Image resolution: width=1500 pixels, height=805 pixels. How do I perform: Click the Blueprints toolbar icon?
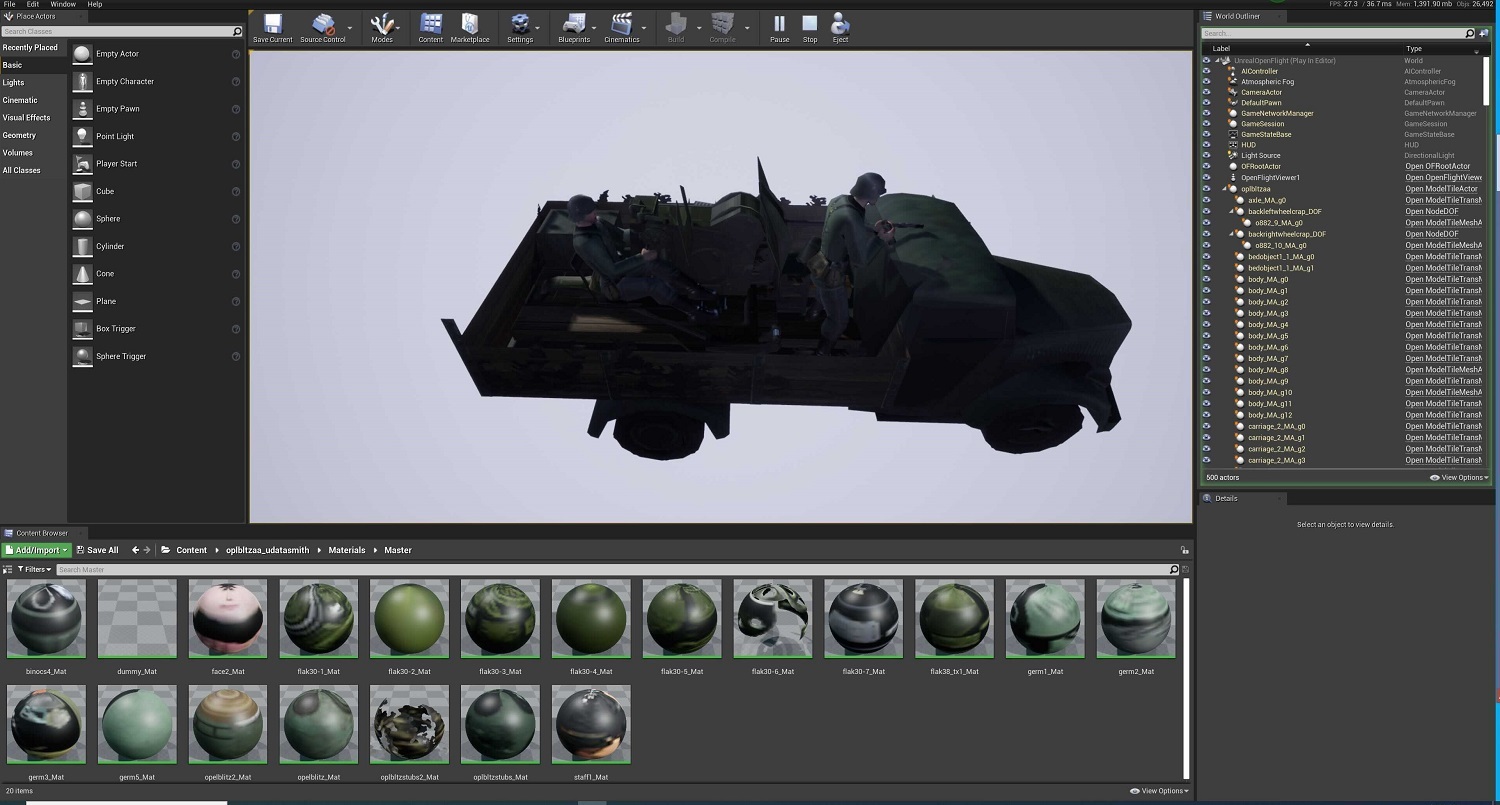coord(573,26)
